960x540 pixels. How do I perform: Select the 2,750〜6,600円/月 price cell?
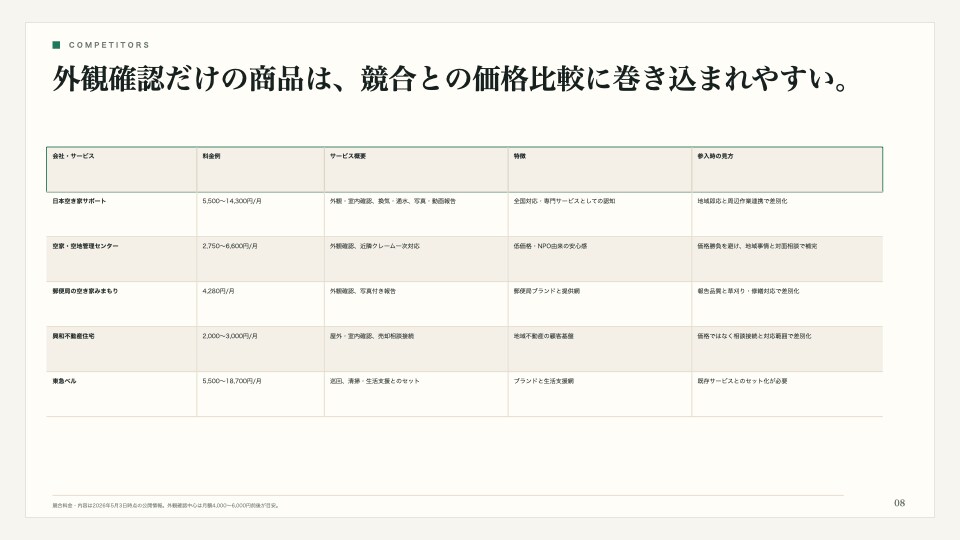260,259
